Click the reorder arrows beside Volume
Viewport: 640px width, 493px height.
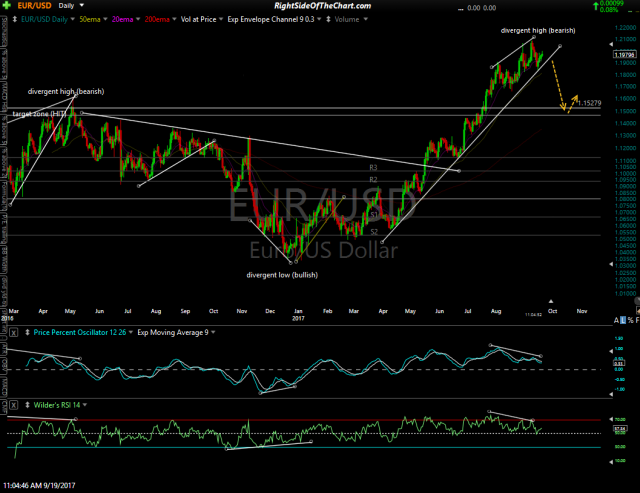[328, 19]
